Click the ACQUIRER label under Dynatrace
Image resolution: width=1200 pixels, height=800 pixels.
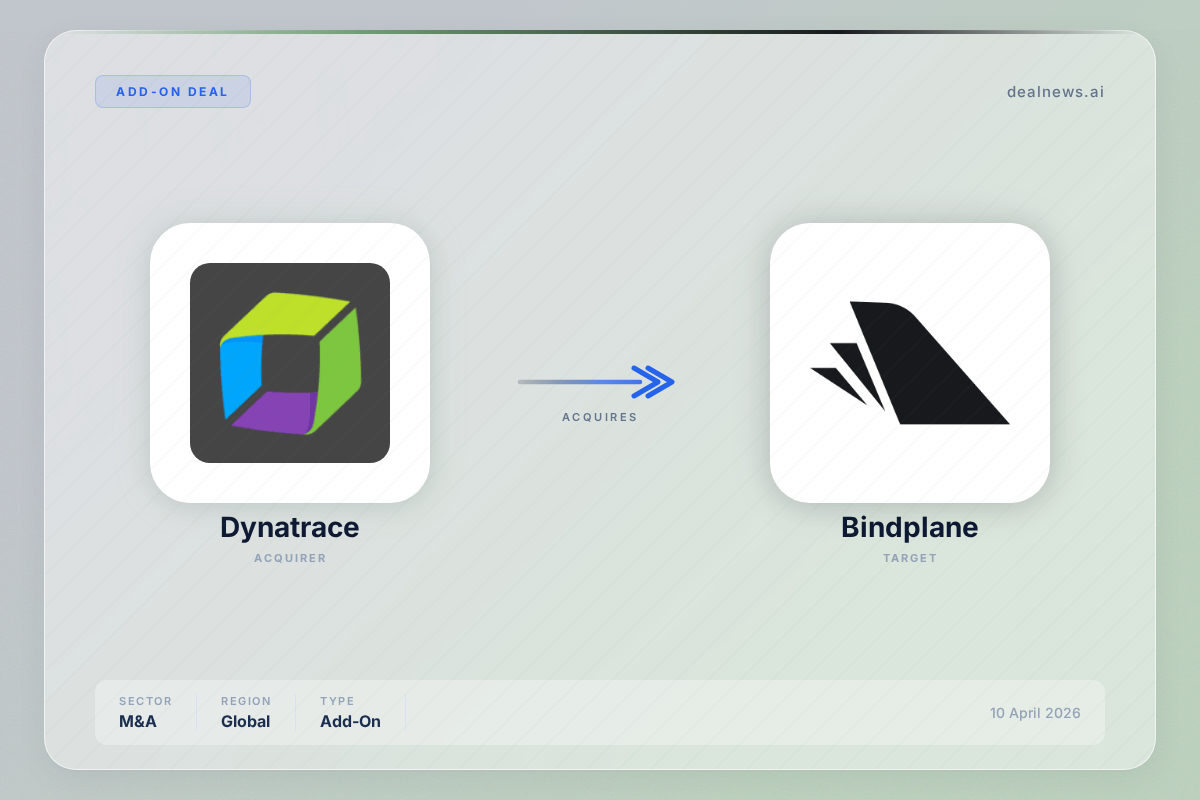tap(289, 558)
